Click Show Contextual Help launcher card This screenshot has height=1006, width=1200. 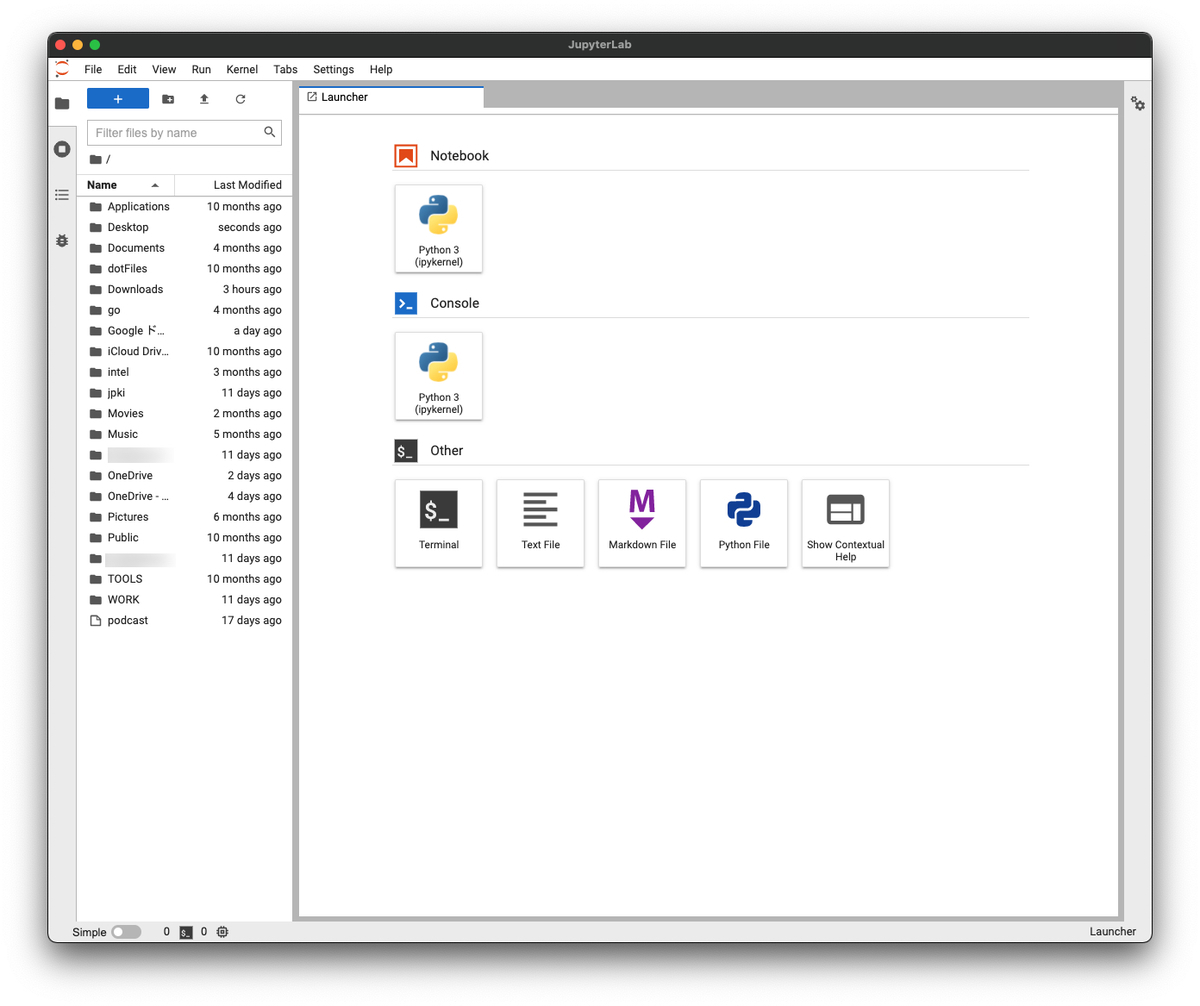tap(846, 523)
